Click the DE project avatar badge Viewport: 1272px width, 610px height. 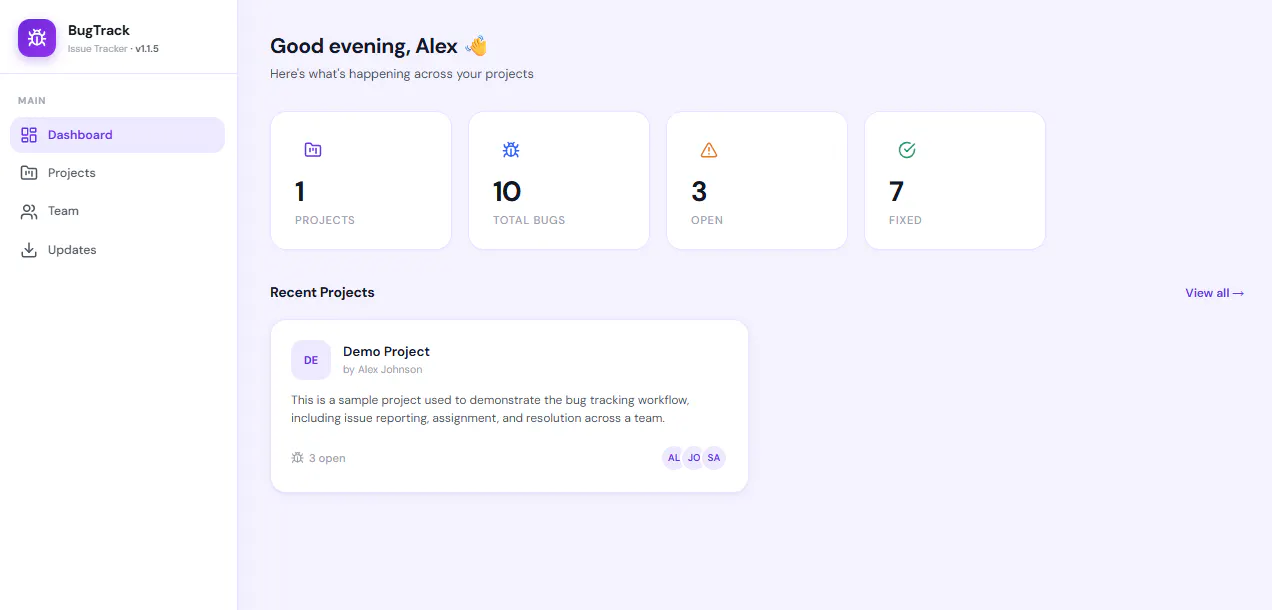(311, 360)
